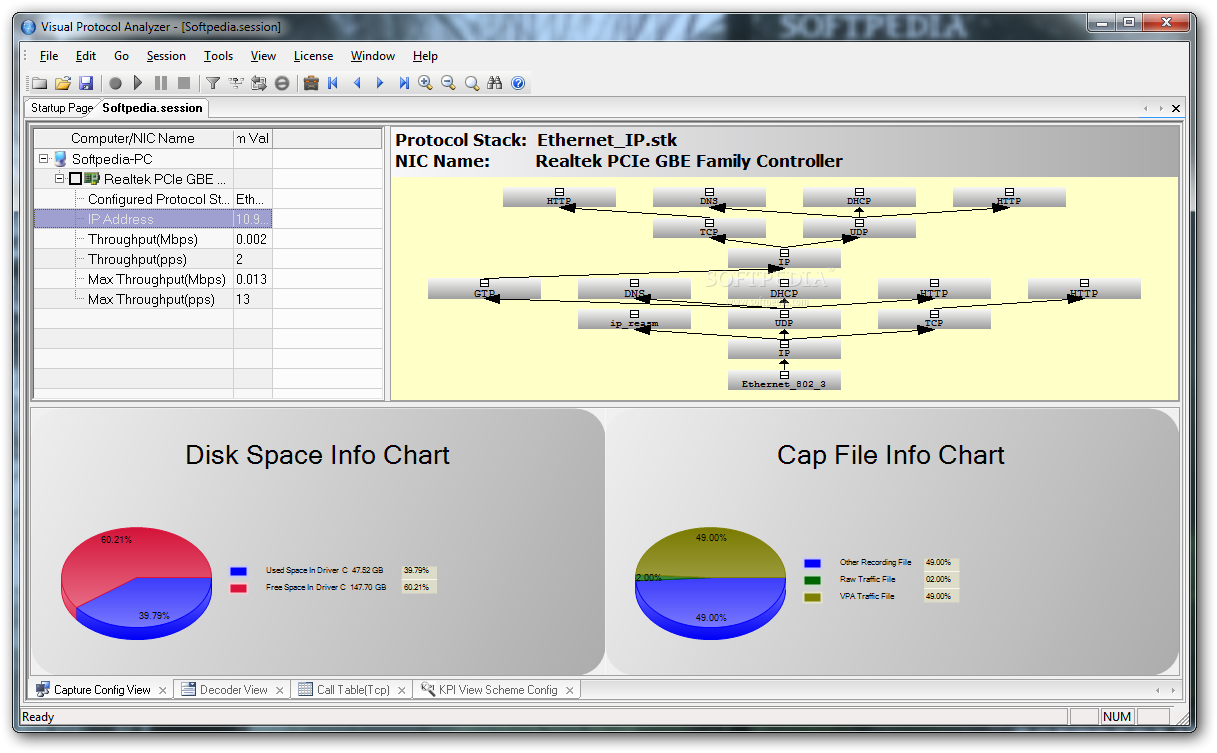Click the Capture Config View tab icon
1217x753 pixels.
click(x=43, y=689)
